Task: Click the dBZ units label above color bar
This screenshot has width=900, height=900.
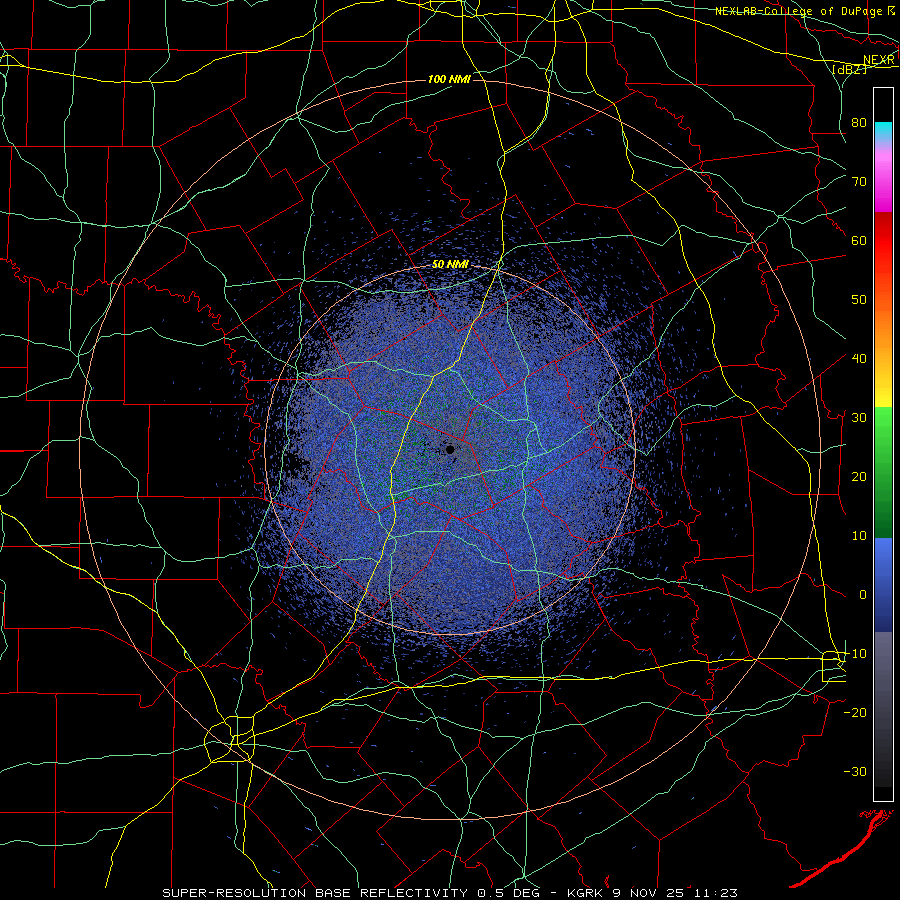Action: [849, 69]
